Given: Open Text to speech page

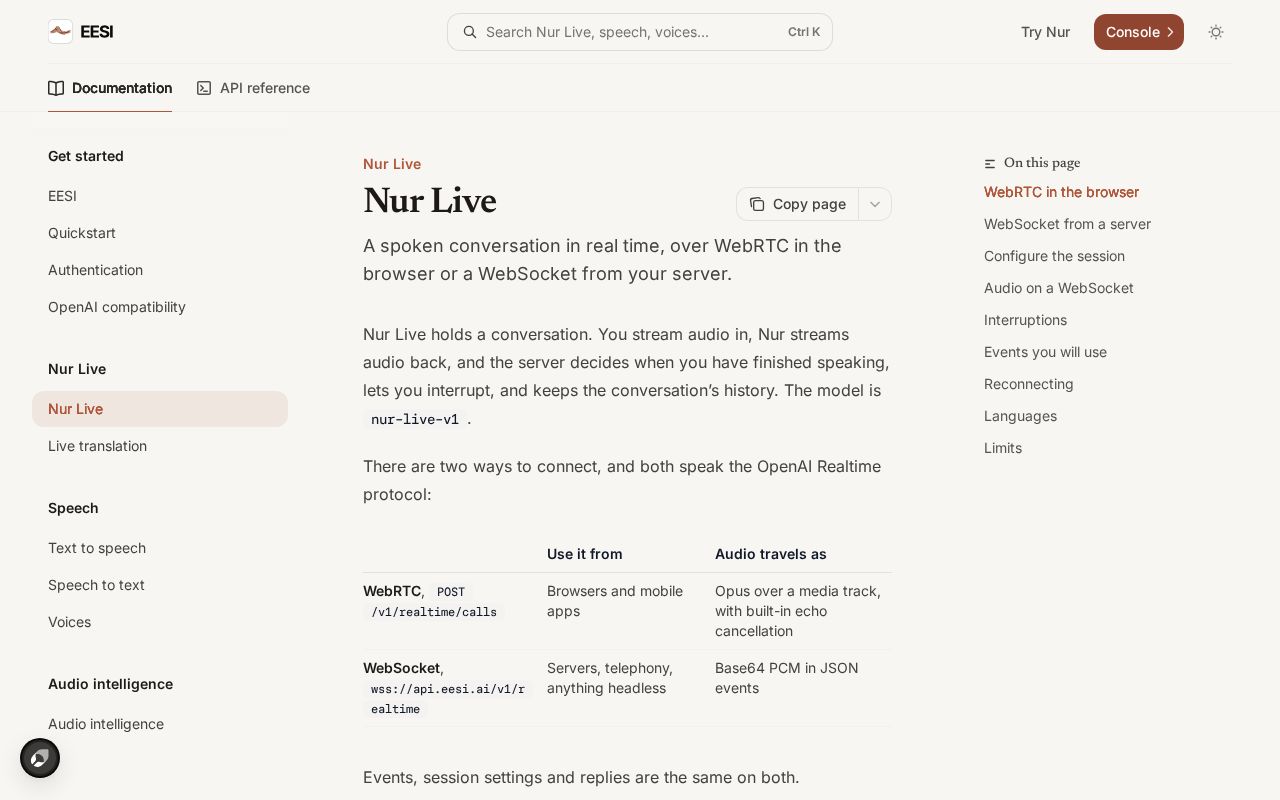Looking at the screenshot, I should pyautogui.click(x=160, y=548).
